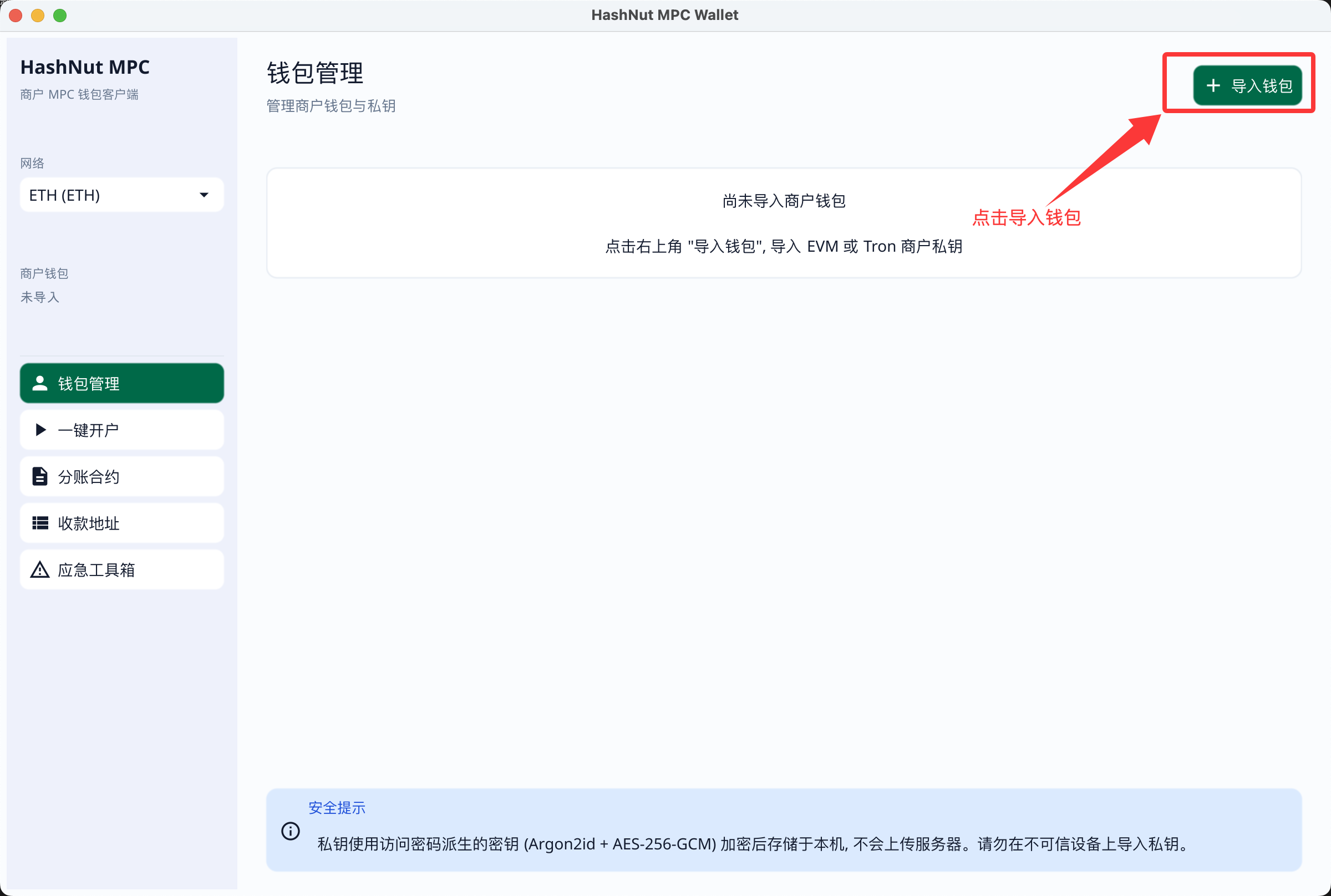This screenshot has width=1331, height=896.
Task: Maximize the window with the green button
Action: (x=60, y=16)
